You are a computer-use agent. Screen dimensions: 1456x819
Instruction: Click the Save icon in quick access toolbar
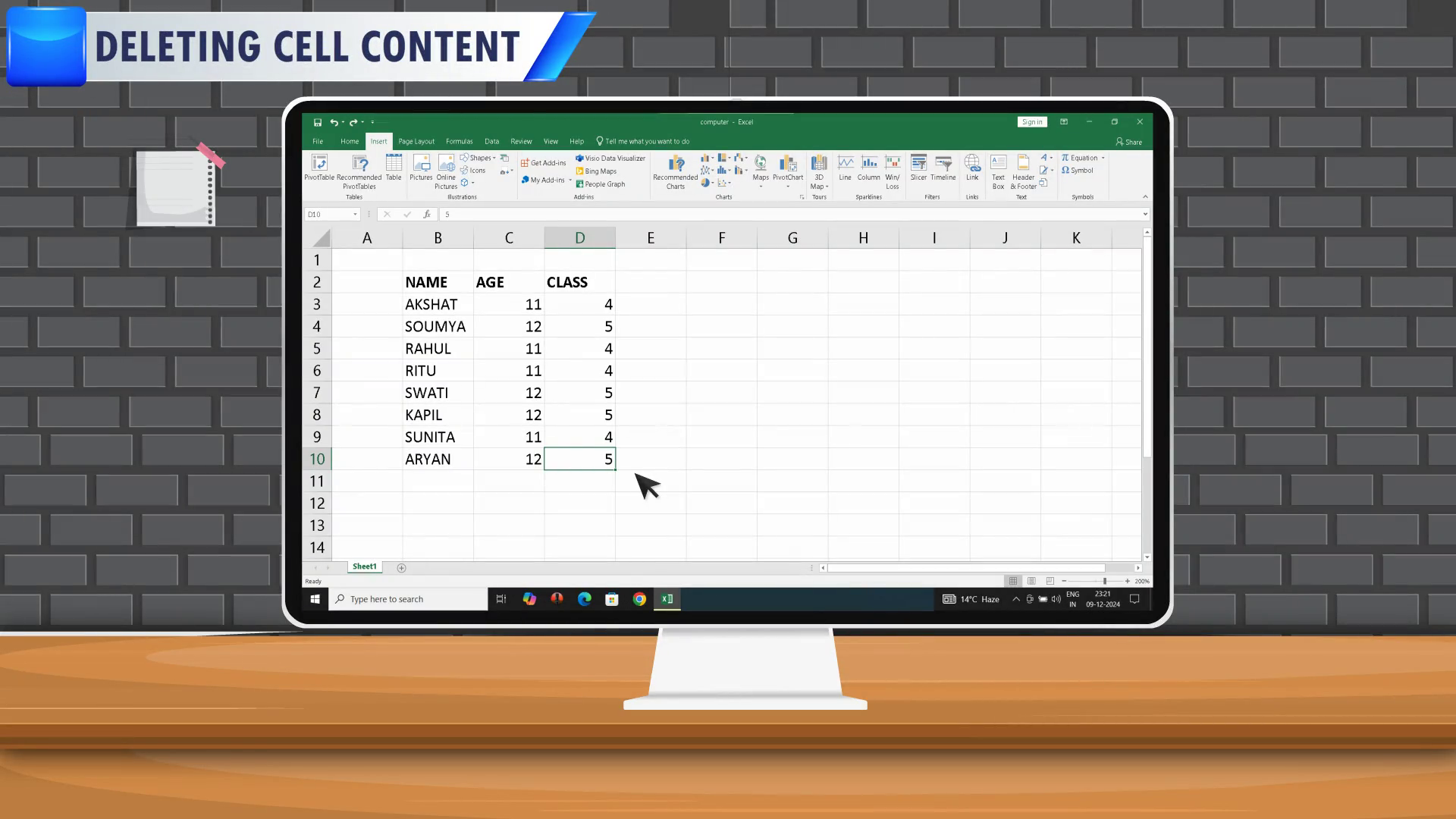317,122
